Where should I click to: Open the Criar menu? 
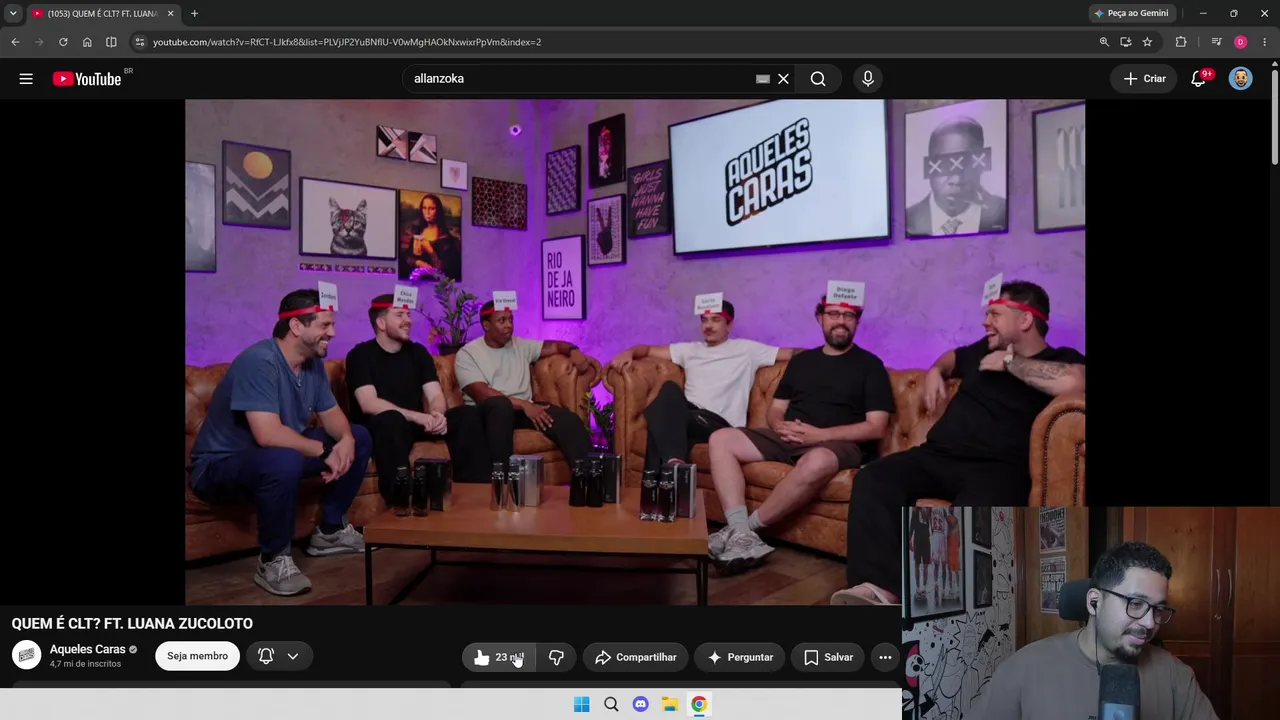(1144, 79)
